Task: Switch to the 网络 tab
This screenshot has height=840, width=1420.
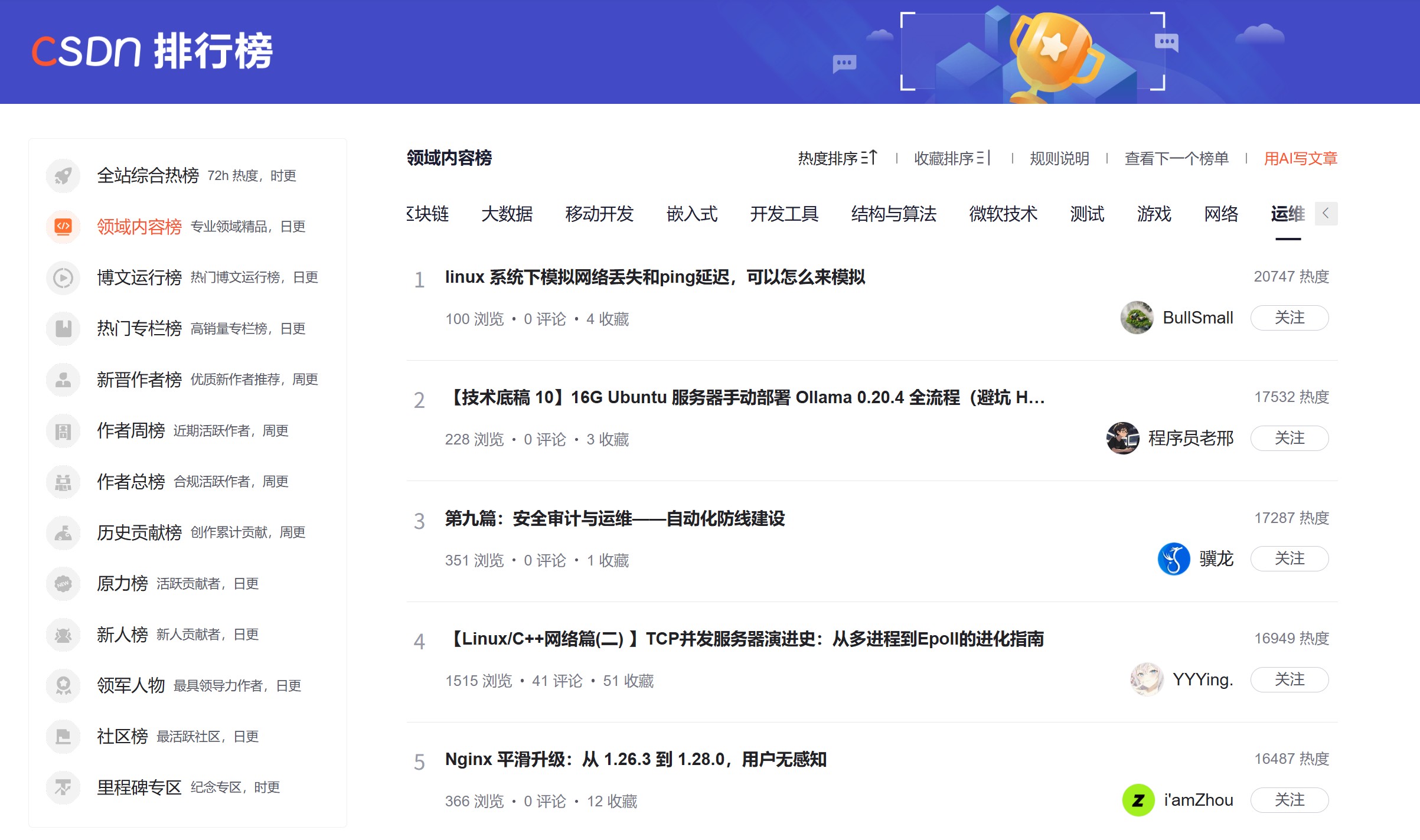Action: tap(1221, 214)
